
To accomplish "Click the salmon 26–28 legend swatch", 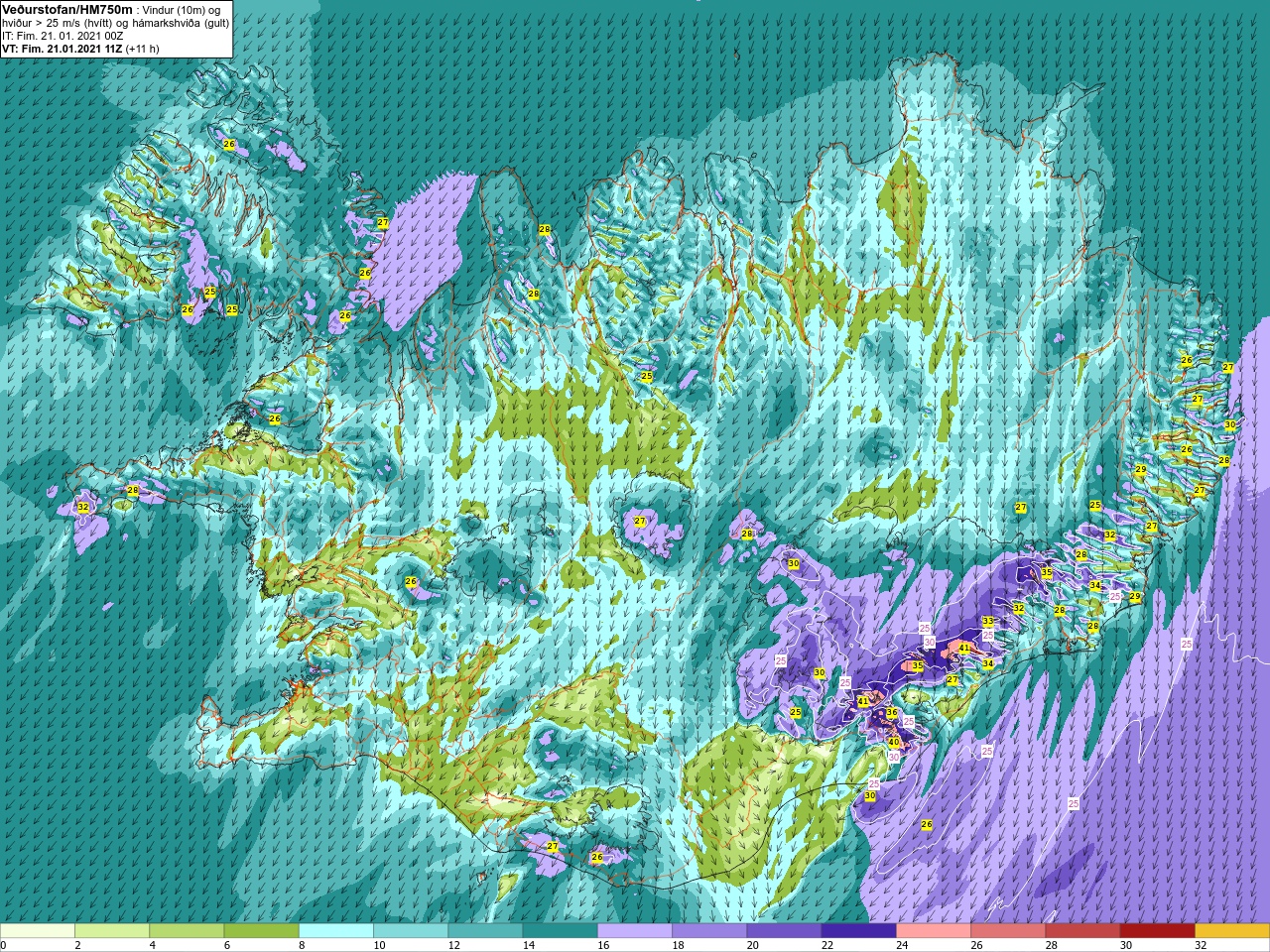I will tap(1008, 931).
